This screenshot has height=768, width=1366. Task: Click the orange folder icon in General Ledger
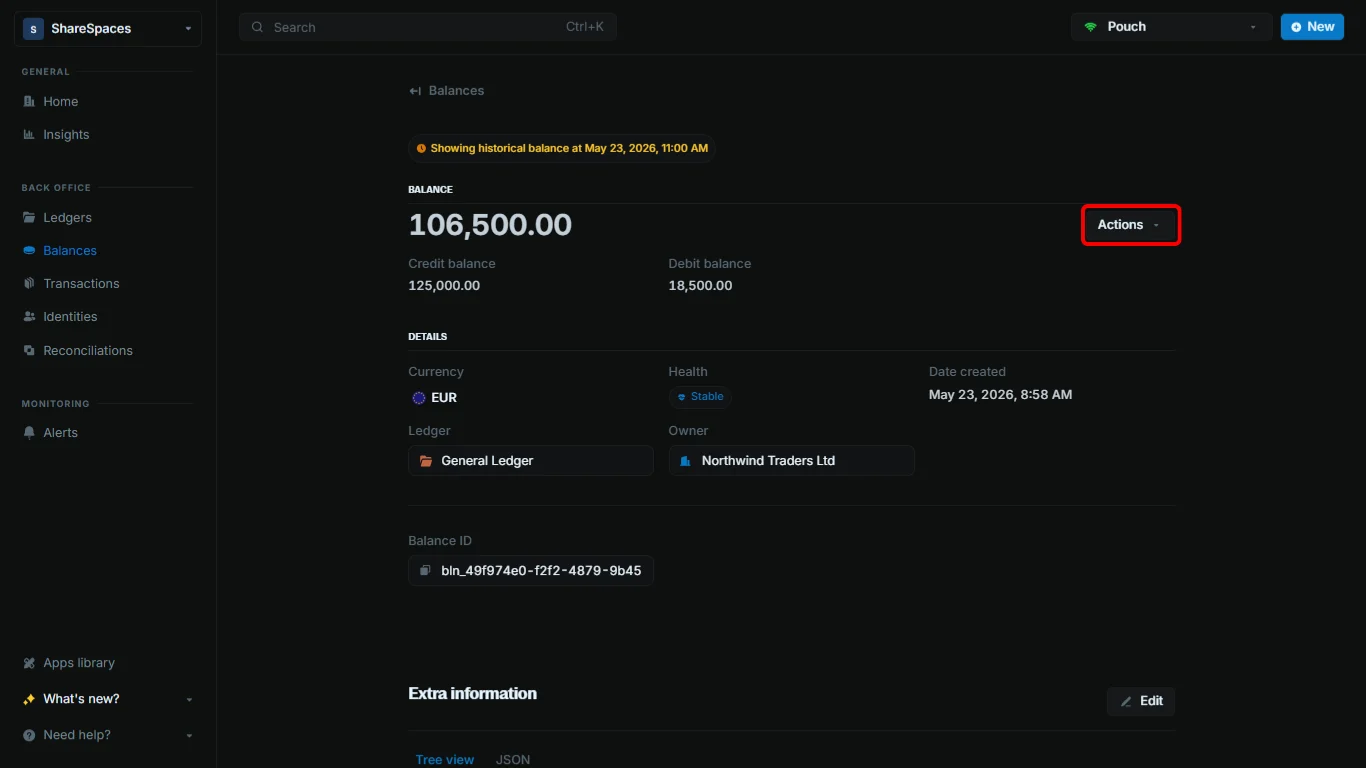[426, 461]
